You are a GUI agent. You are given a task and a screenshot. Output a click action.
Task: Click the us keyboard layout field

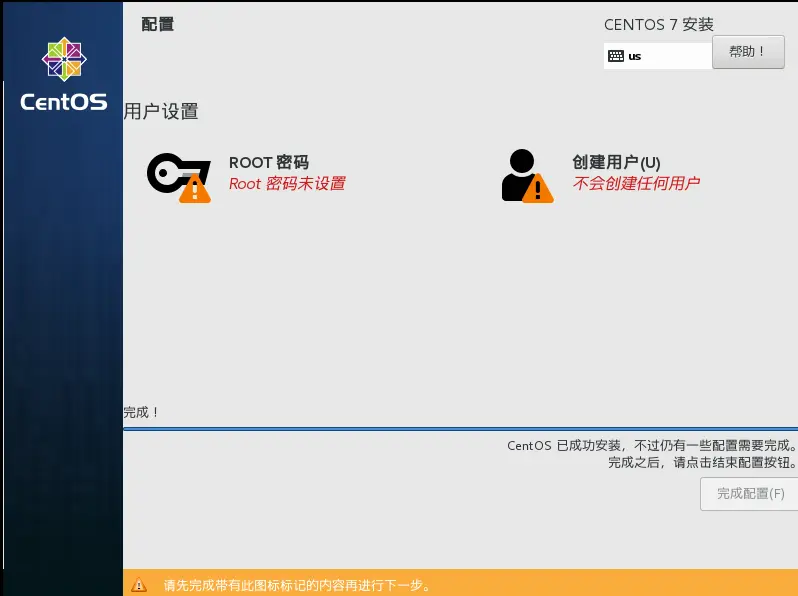coord(658,56)
